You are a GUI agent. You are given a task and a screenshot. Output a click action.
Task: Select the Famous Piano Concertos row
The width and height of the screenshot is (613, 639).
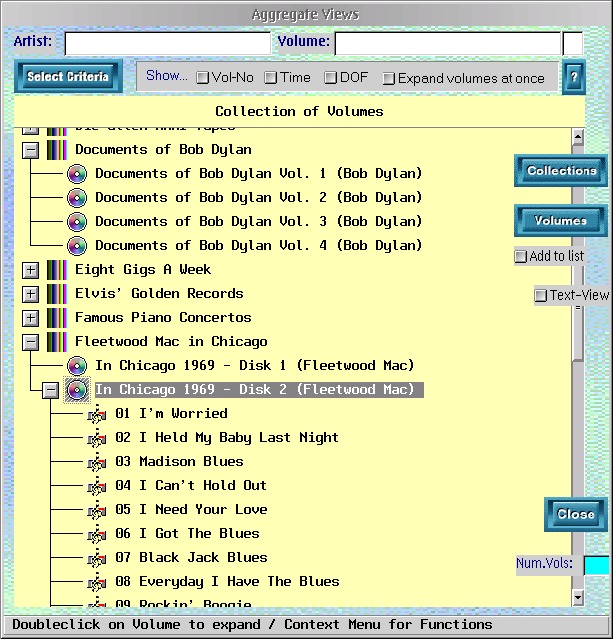point(163,317)
